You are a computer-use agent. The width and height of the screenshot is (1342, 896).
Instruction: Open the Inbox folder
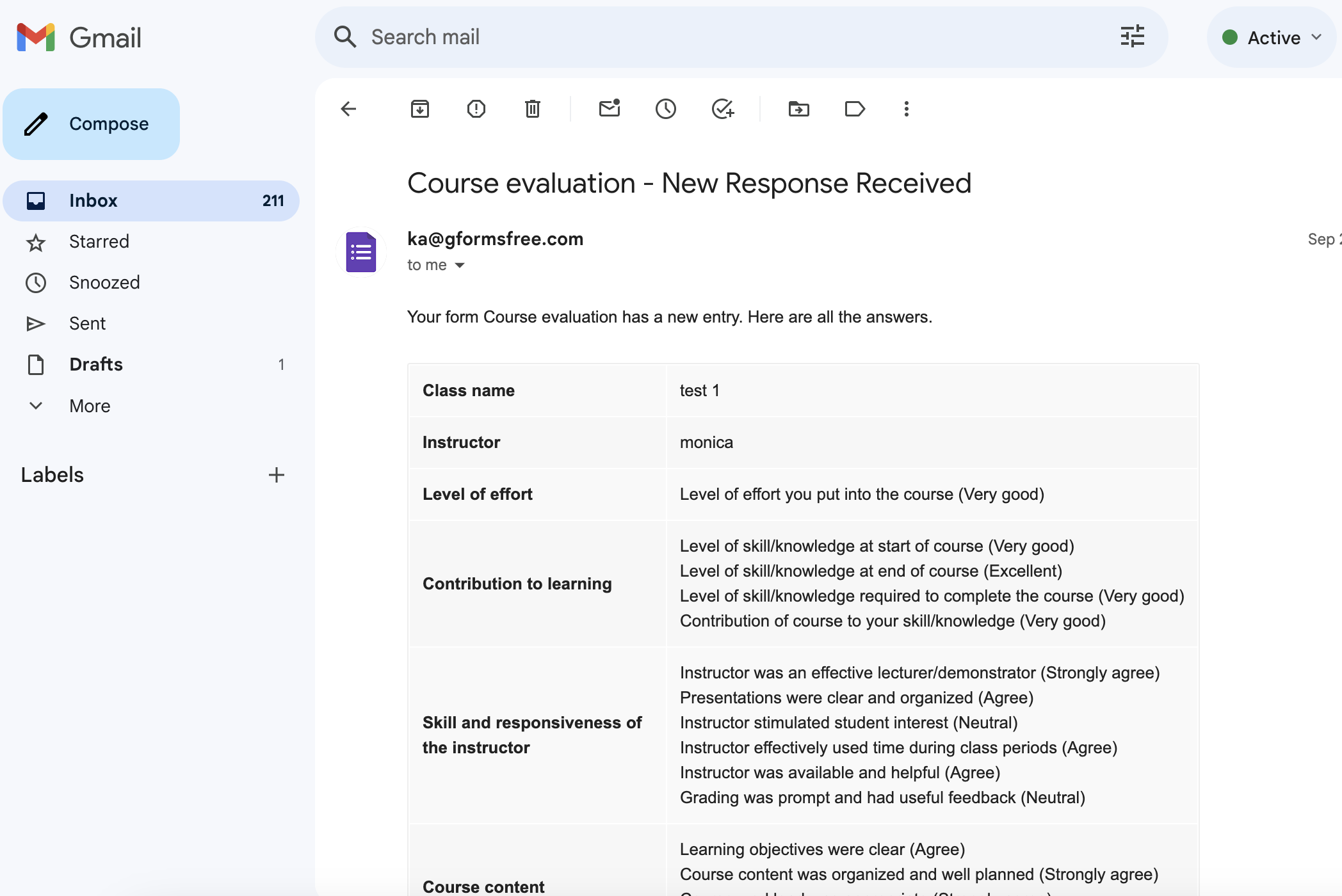click(x=93, y=200)
